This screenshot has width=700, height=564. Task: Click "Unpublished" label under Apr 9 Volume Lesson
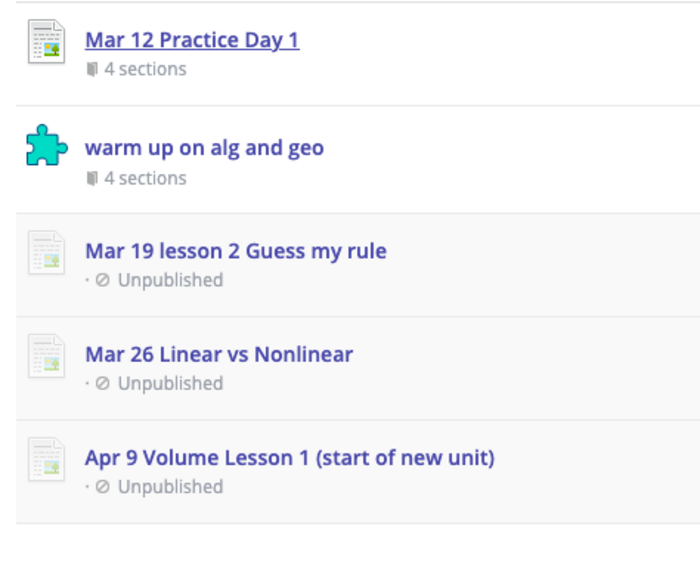tap(170, 488)
